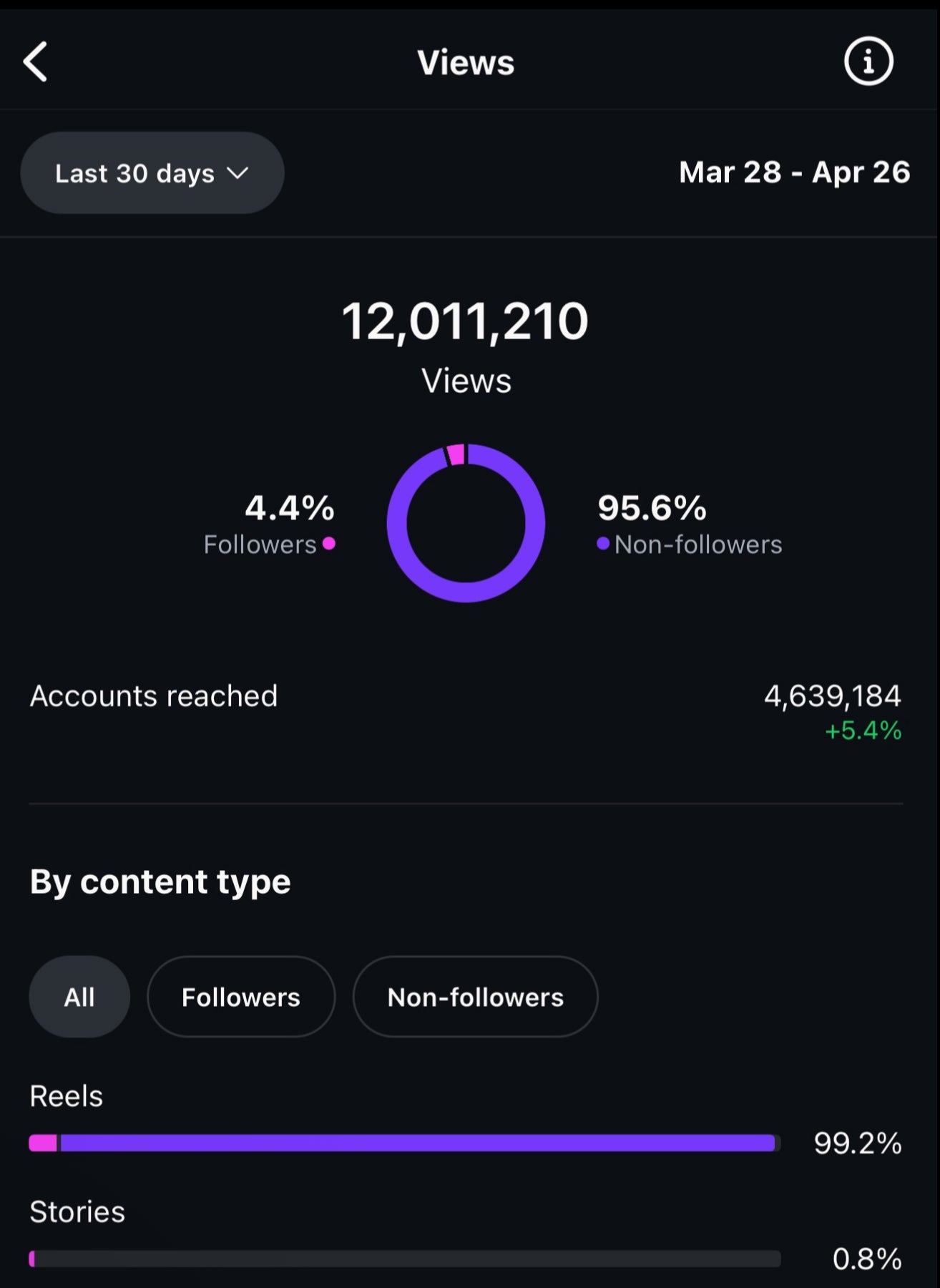Screen dimensions: 940x1288
Task: Tap the 4,639,184 accounts reached number
Action: click(x=833, y=696)
